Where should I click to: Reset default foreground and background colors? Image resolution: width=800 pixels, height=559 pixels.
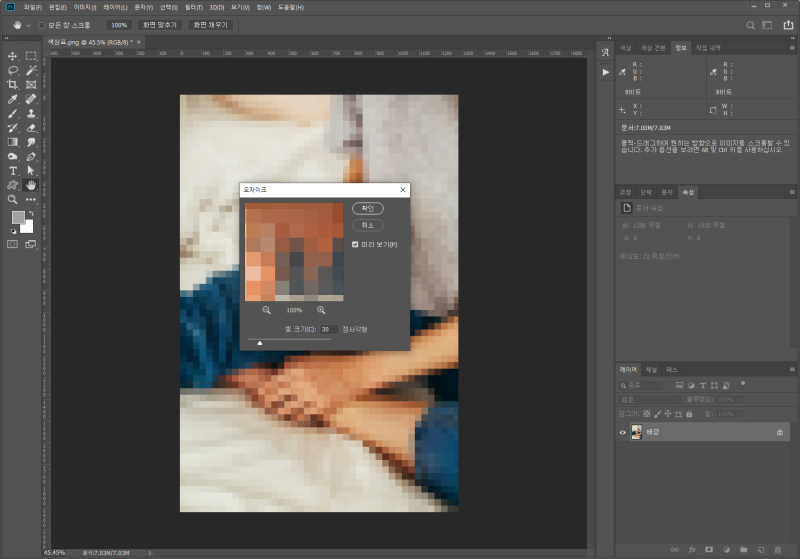[13, 231]
